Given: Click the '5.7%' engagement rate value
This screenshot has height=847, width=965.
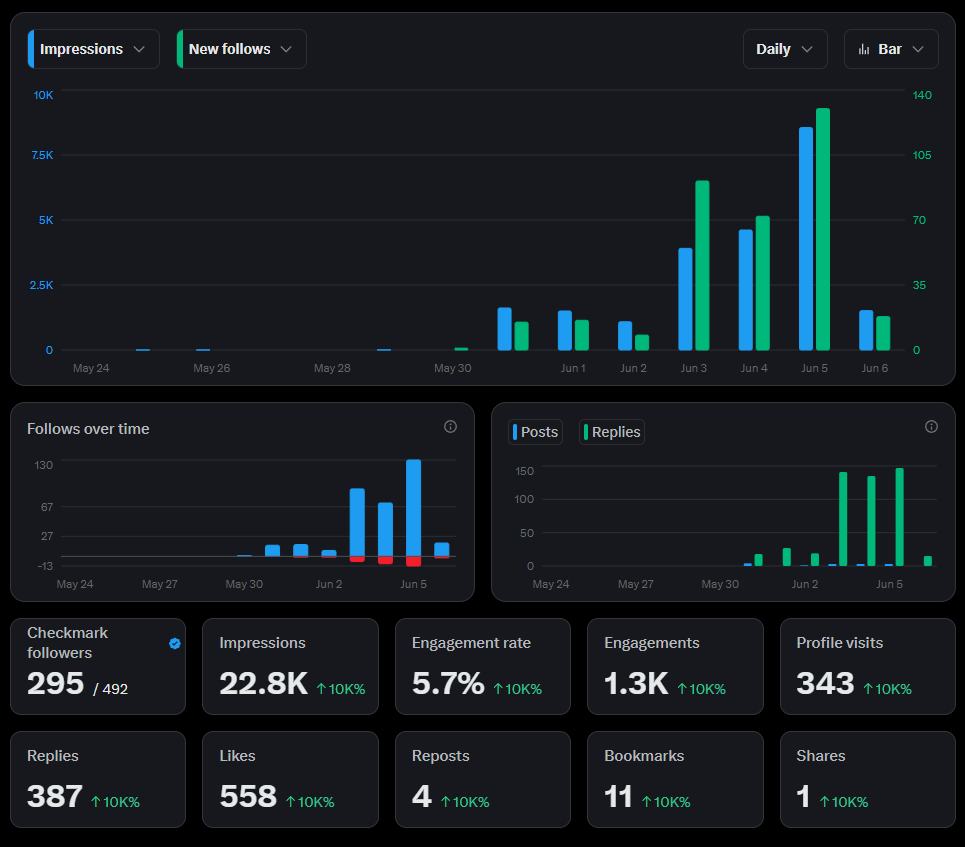Looking at the screenshot, I should 448,683.
